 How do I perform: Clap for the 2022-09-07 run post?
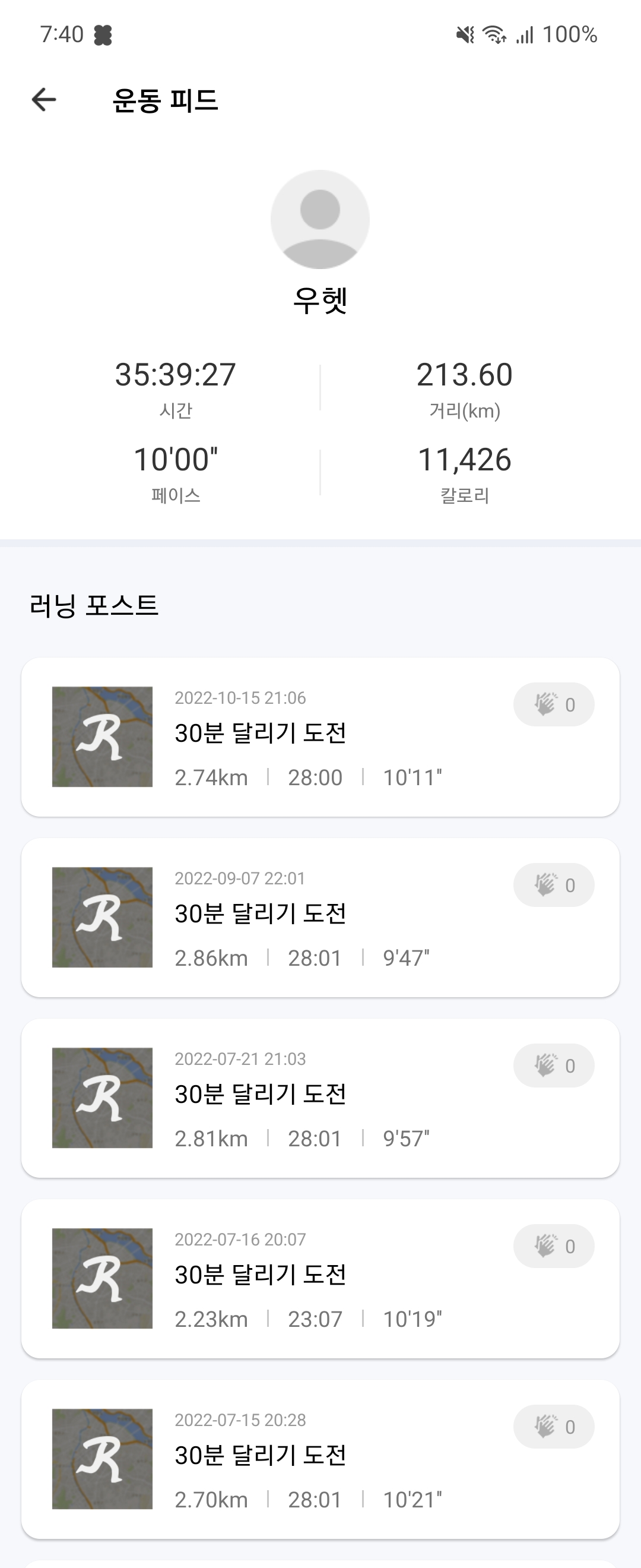pos(553,885)
